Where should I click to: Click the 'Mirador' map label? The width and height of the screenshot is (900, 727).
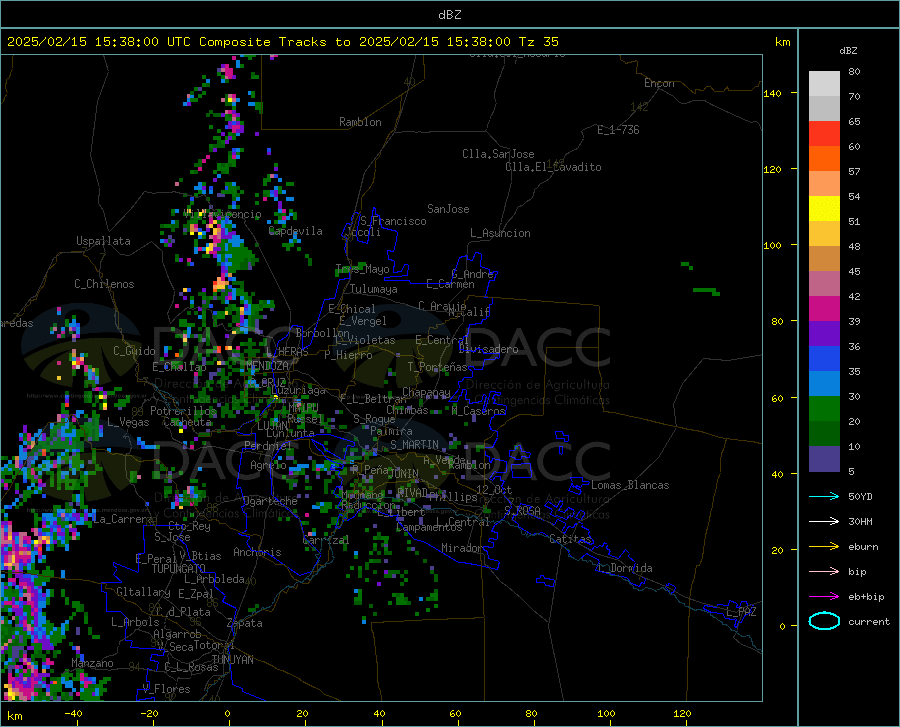click(x=461, y=548)
